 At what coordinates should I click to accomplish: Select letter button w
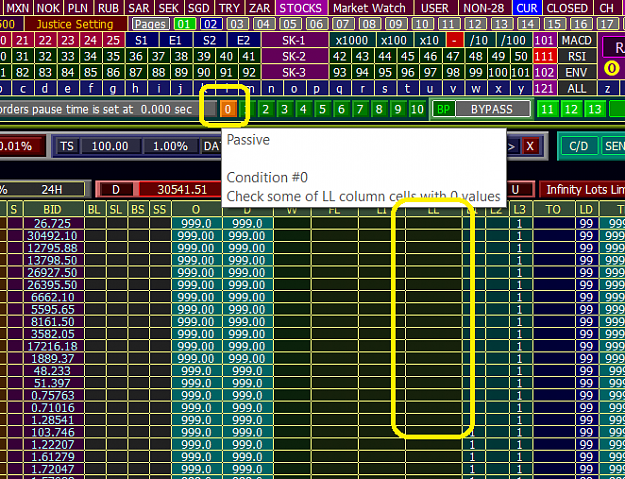[x=476, y=88]
